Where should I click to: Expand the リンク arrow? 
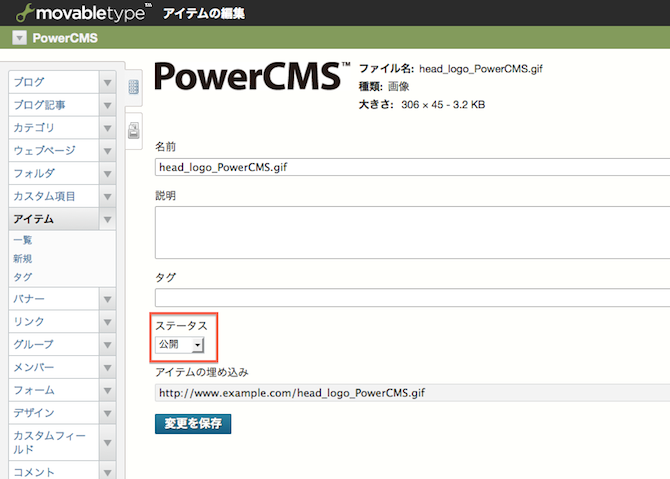coord(107,321)
